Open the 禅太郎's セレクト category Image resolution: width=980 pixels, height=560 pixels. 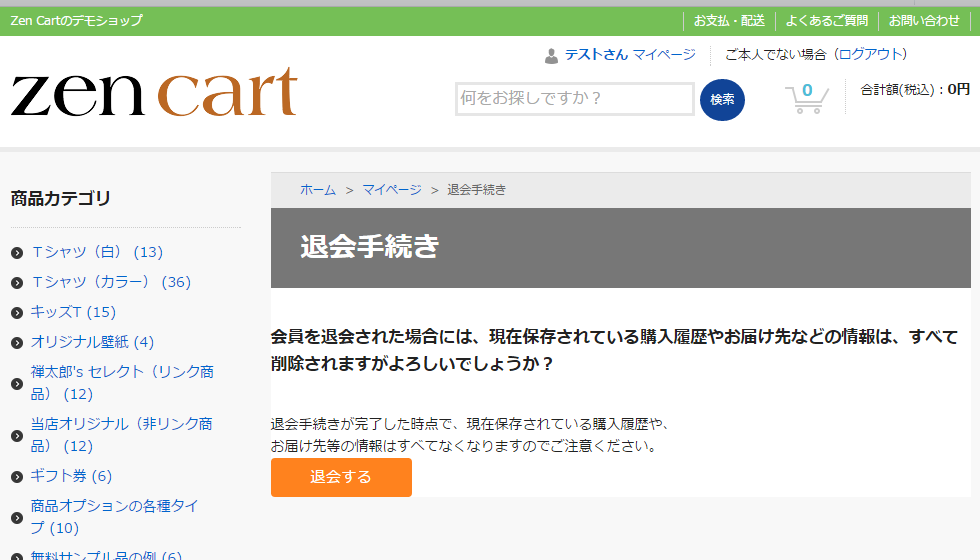pyautogui.click(x=122, y=372)
